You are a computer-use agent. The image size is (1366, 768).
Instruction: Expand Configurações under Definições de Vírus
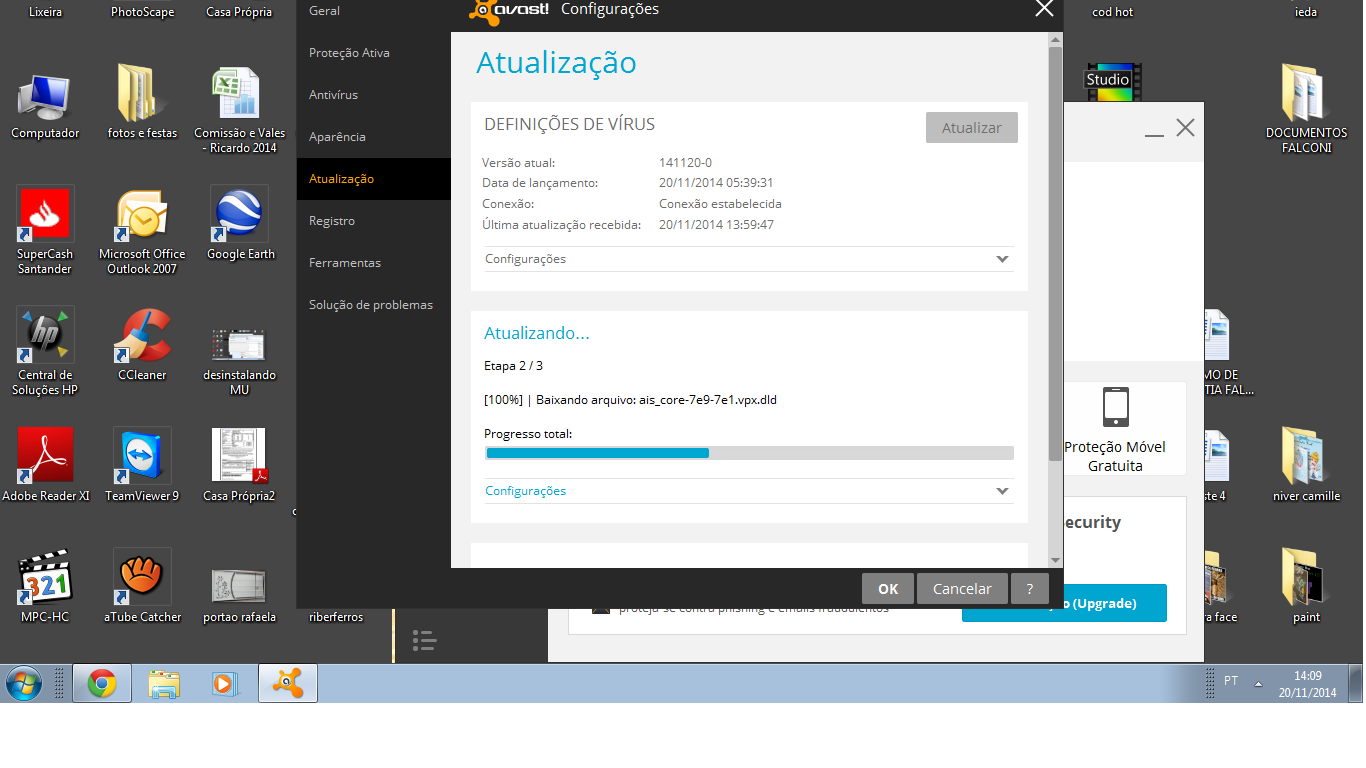[x=1002, y=259]
